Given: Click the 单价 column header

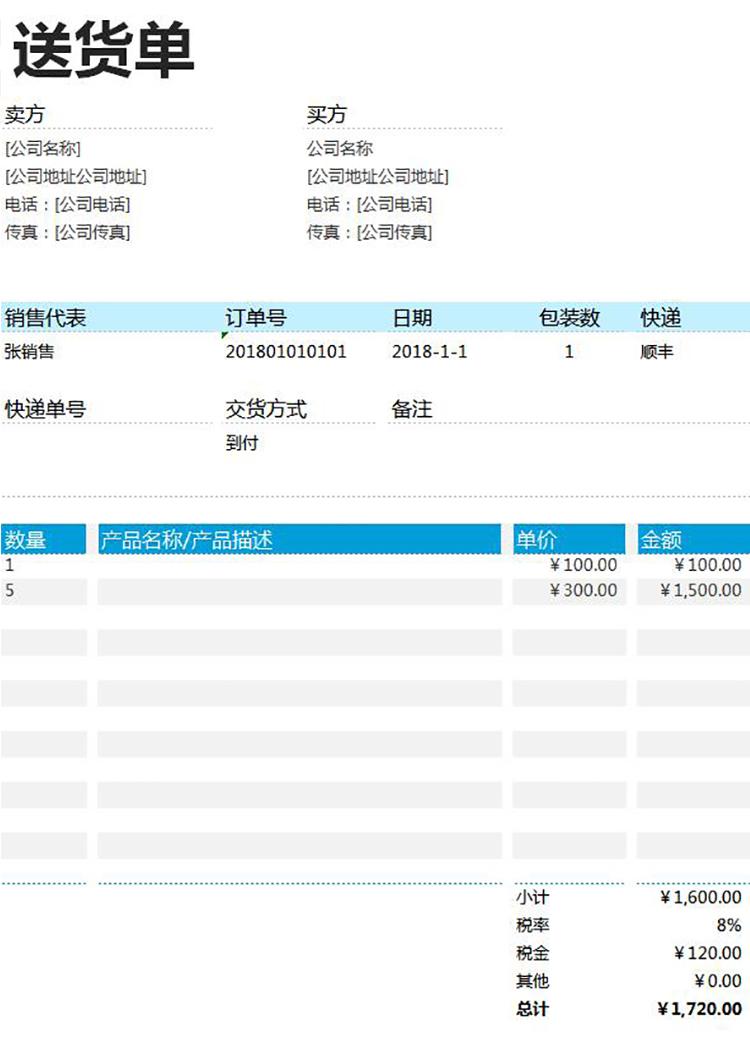Looking at the screenshot, I should (569, 539).
